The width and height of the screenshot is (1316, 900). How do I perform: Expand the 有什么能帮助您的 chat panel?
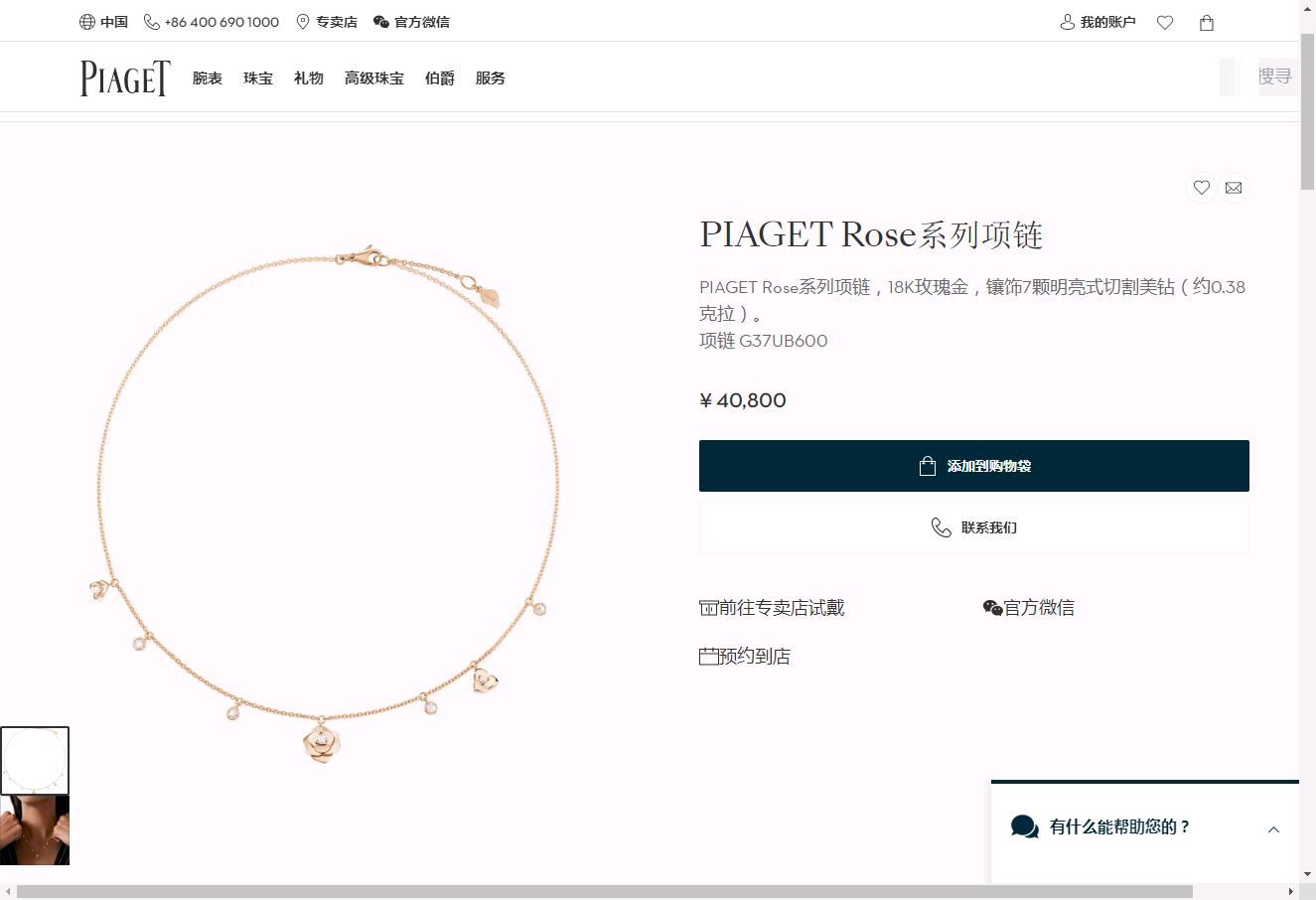[1273, 828]
